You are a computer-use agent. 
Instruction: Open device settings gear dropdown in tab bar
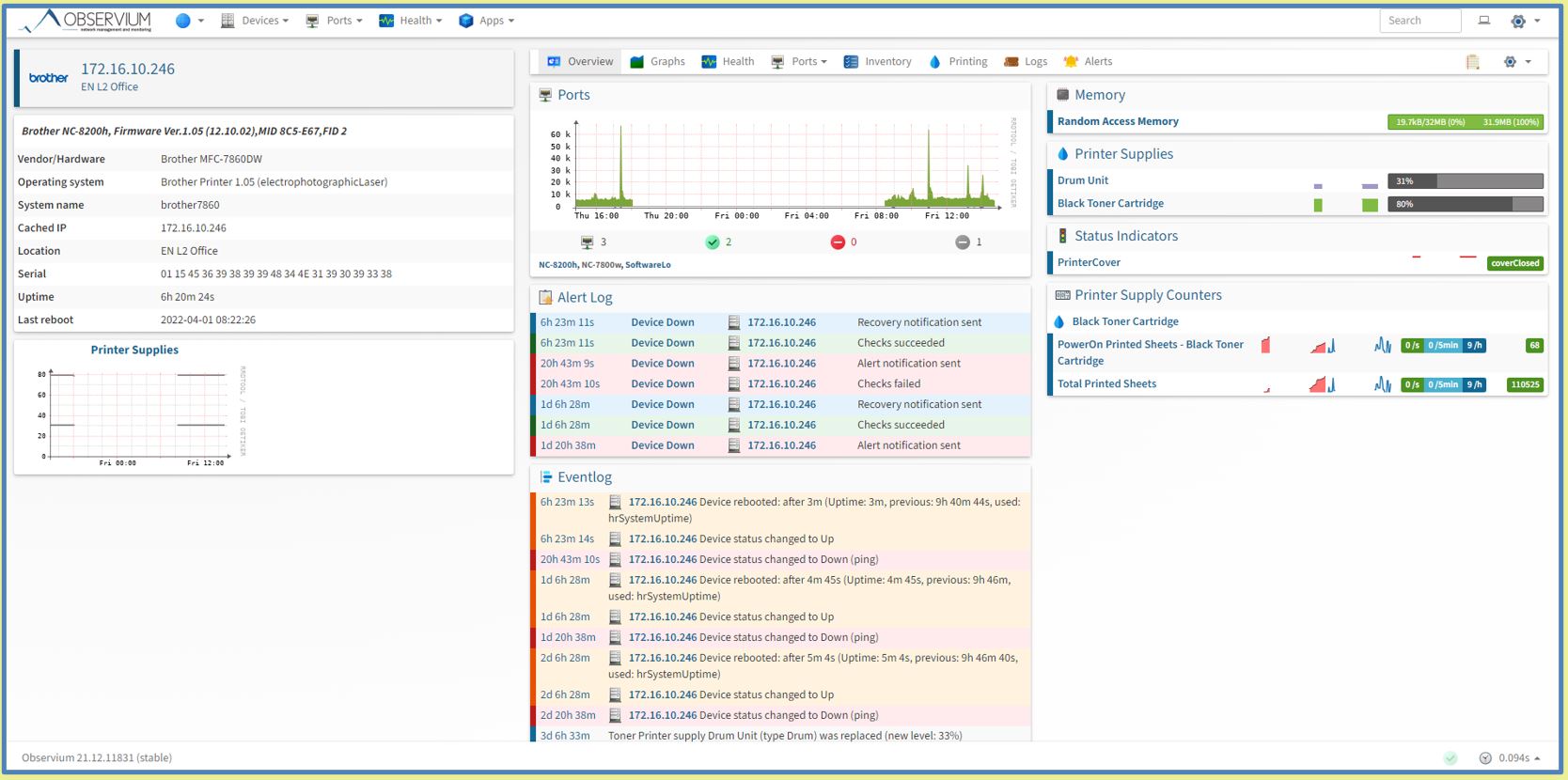point(1517,62)
